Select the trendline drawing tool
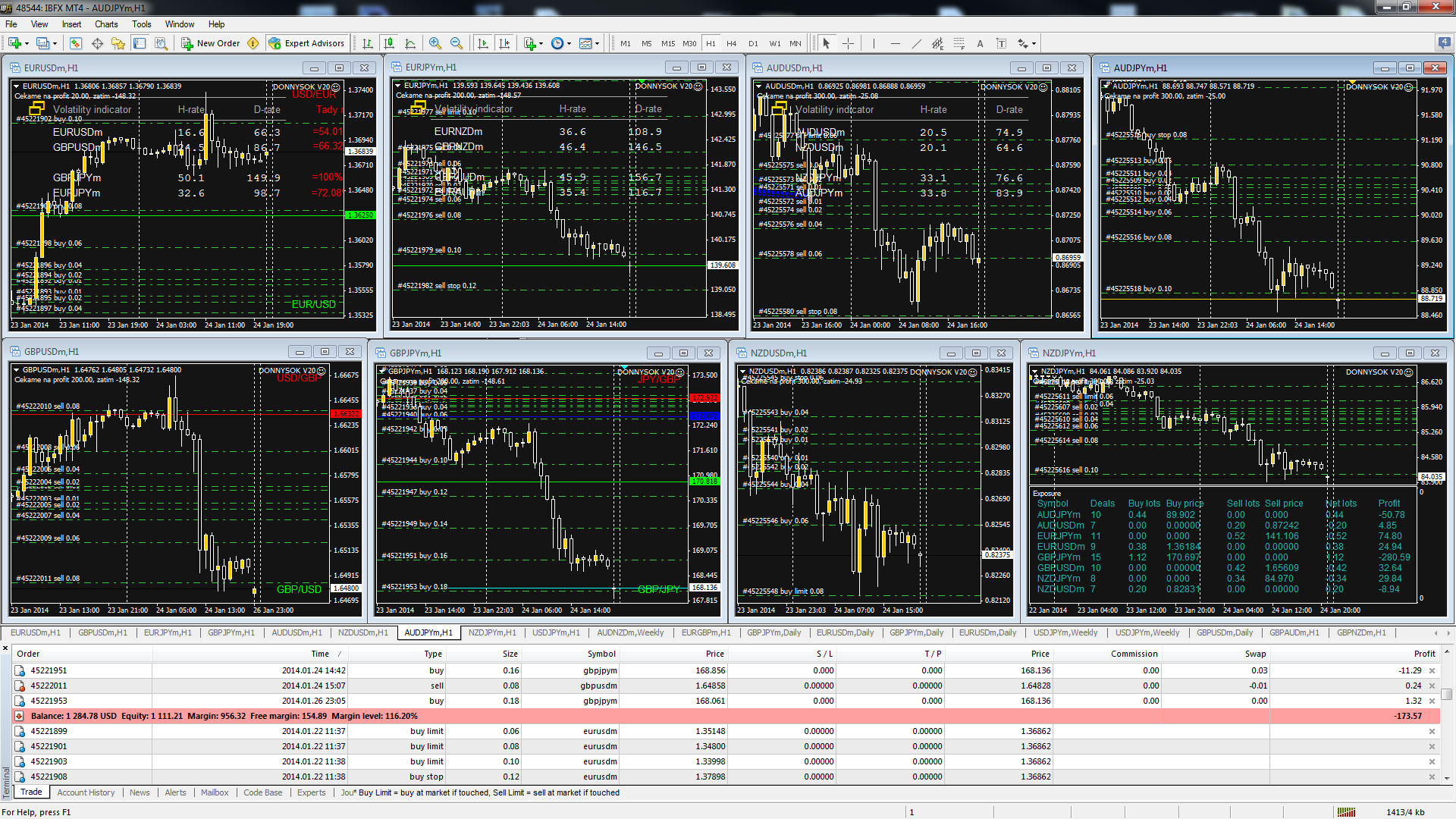Viewport: 1456px width, 819px height. [x=916, y=43]
